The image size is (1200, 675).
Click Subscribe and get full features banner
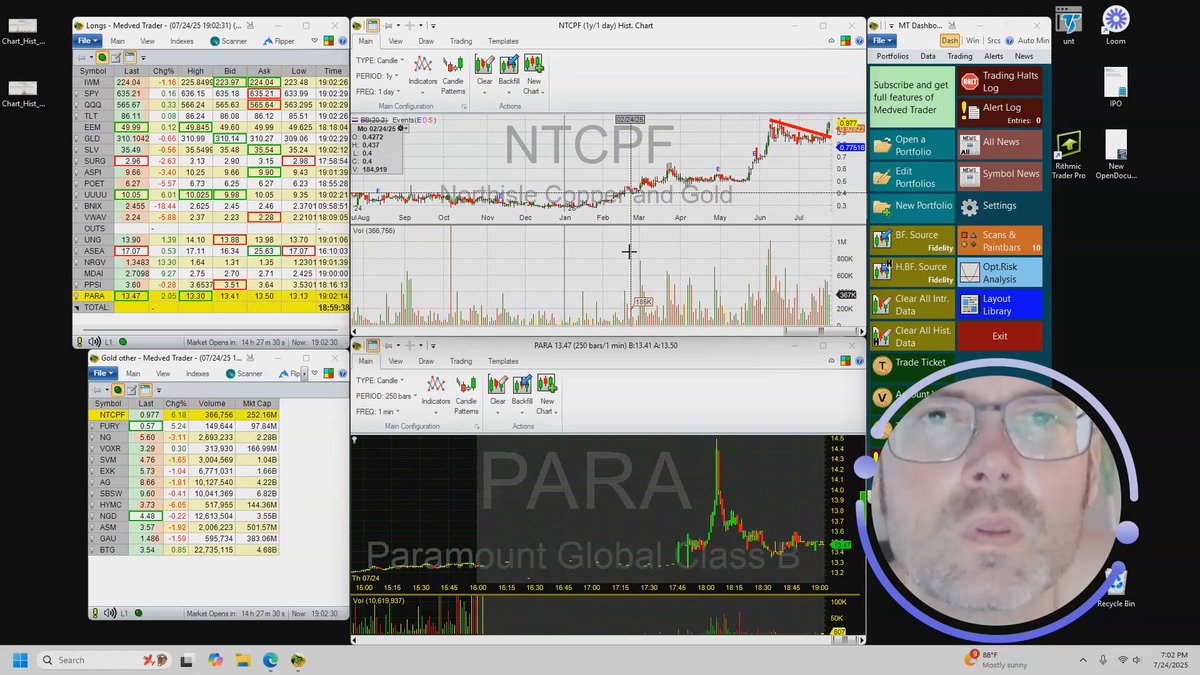(x=913, y=97)
